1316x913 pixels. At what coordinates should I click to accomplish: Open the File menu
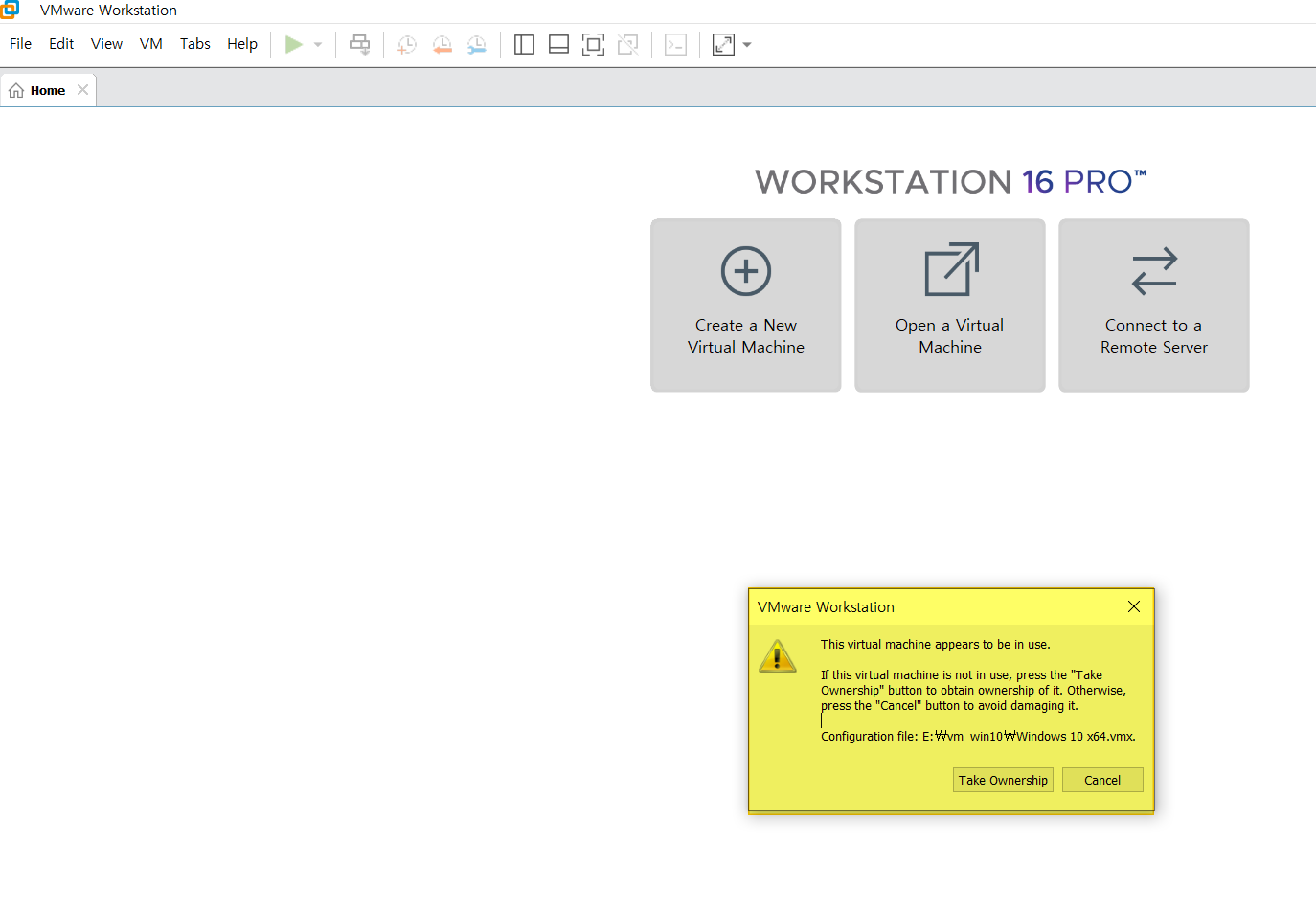click(x=20, y=44)
